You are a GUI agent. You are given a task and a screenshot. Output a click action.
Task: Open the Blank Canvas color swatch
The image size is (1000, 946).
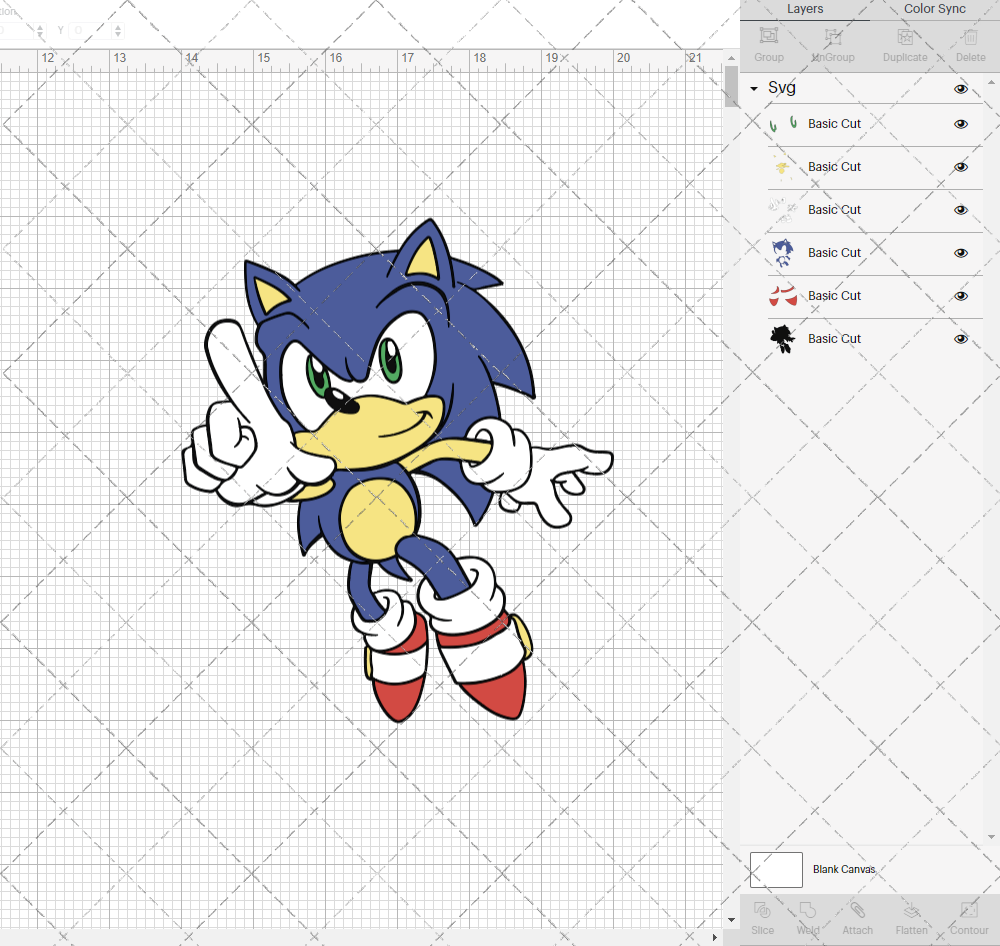pyautogui.click(x=776, y=869)
